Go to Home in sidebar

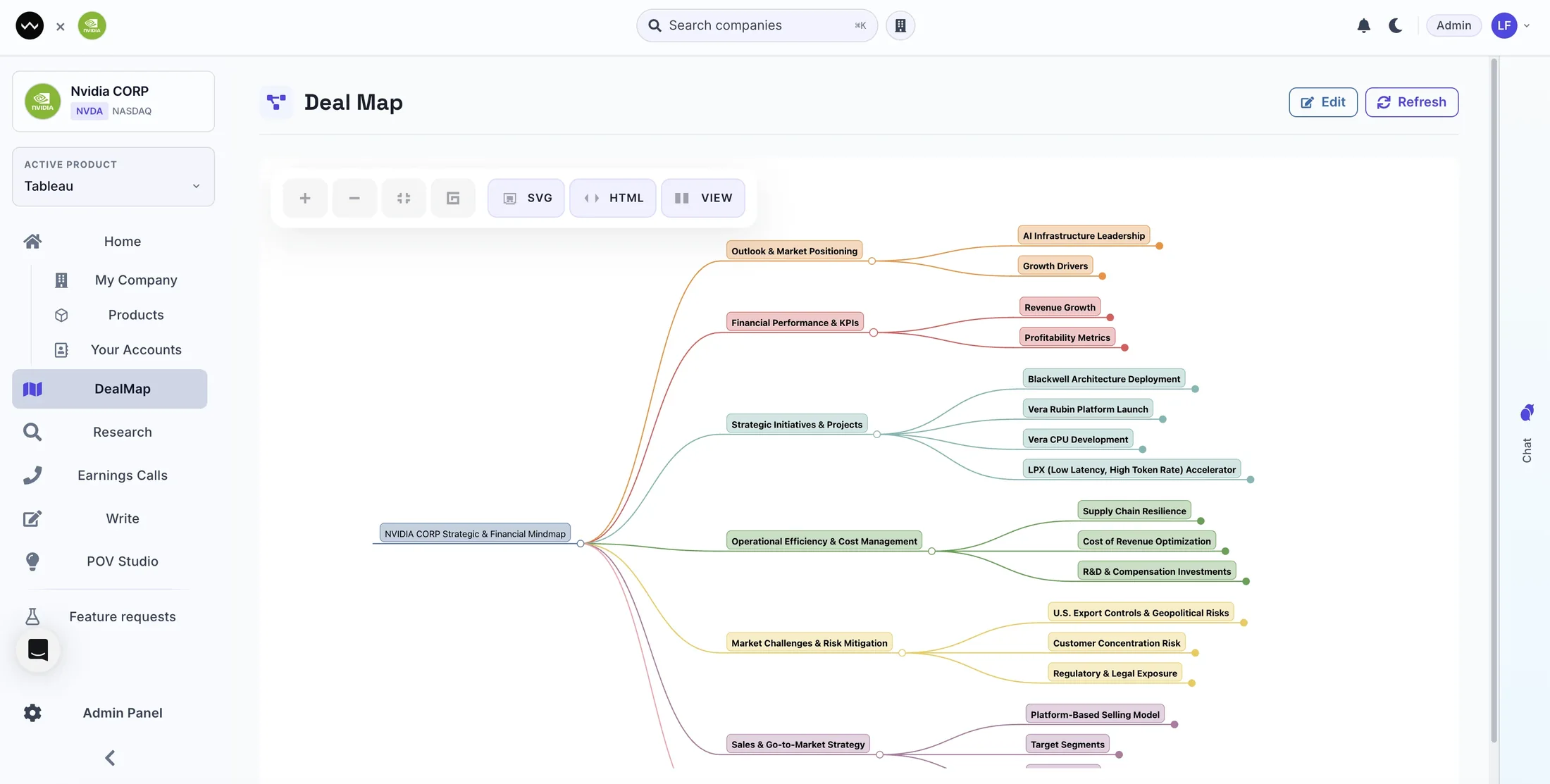pyautogui.click(x=123, y=242)
